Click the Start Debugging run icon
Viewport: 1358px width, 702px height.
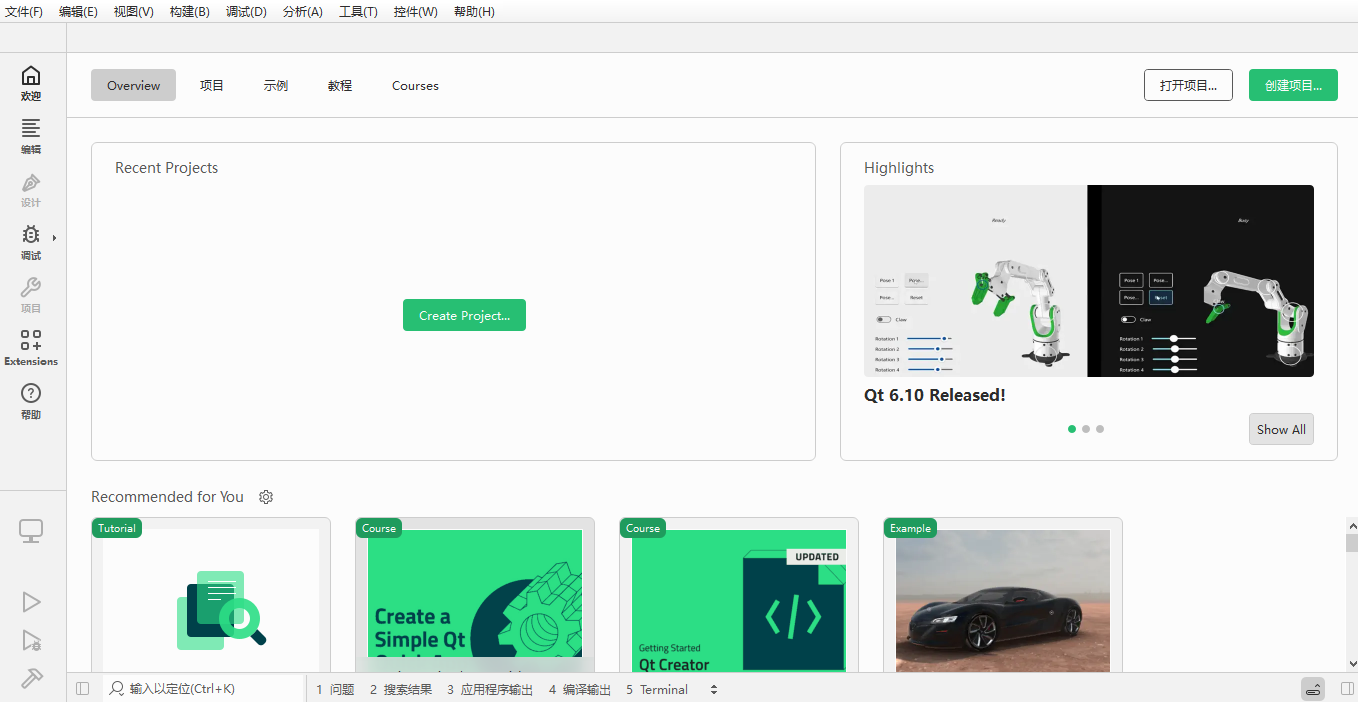31,640
